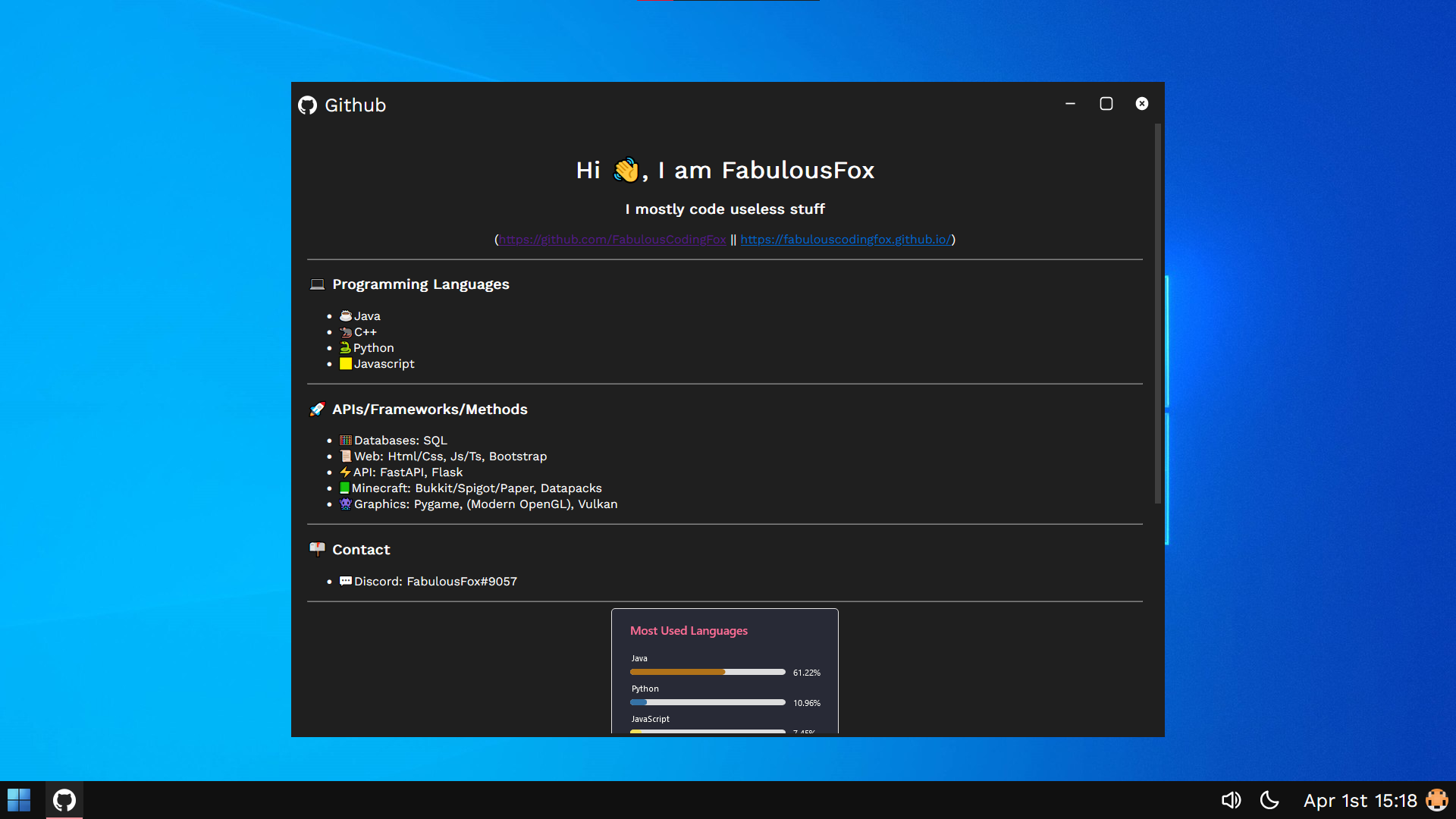
Task: Click the Github logo in title bar
Action: pos(307,105)
